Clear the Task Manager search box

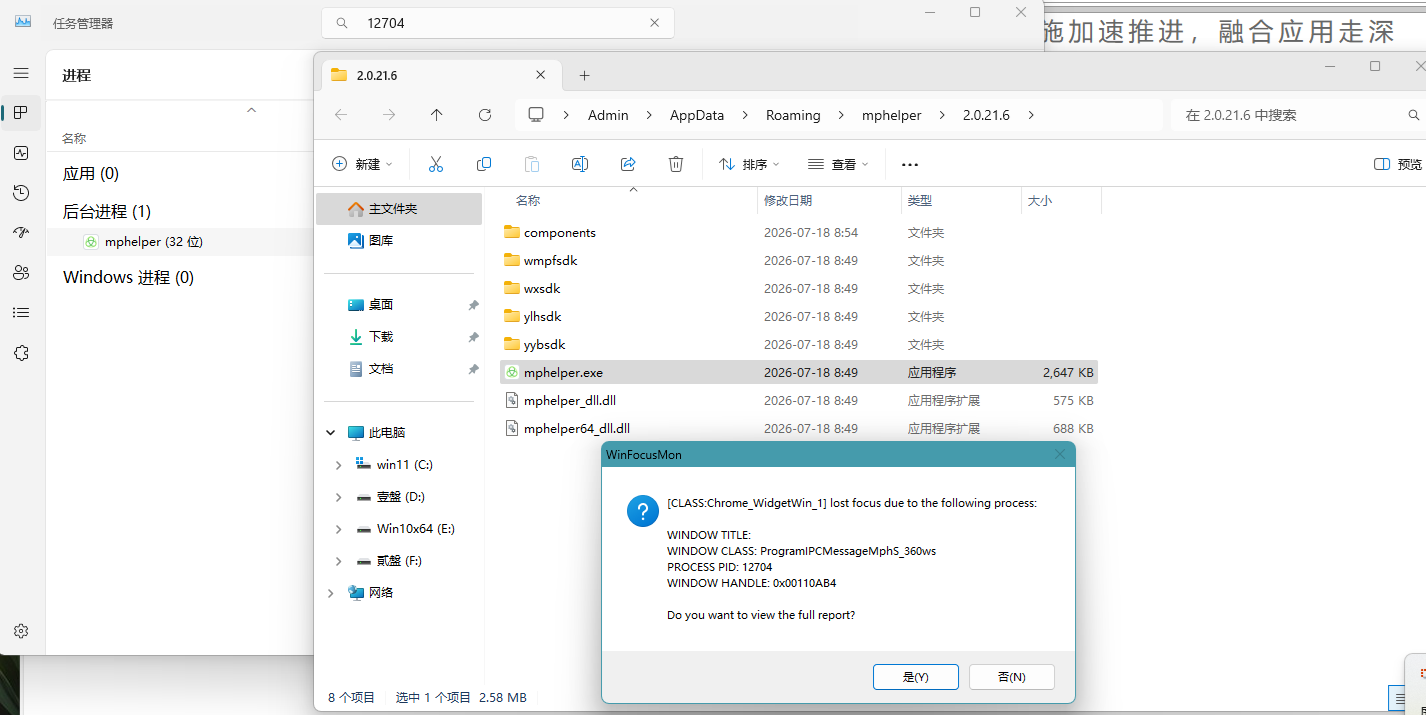pos(655,23)
